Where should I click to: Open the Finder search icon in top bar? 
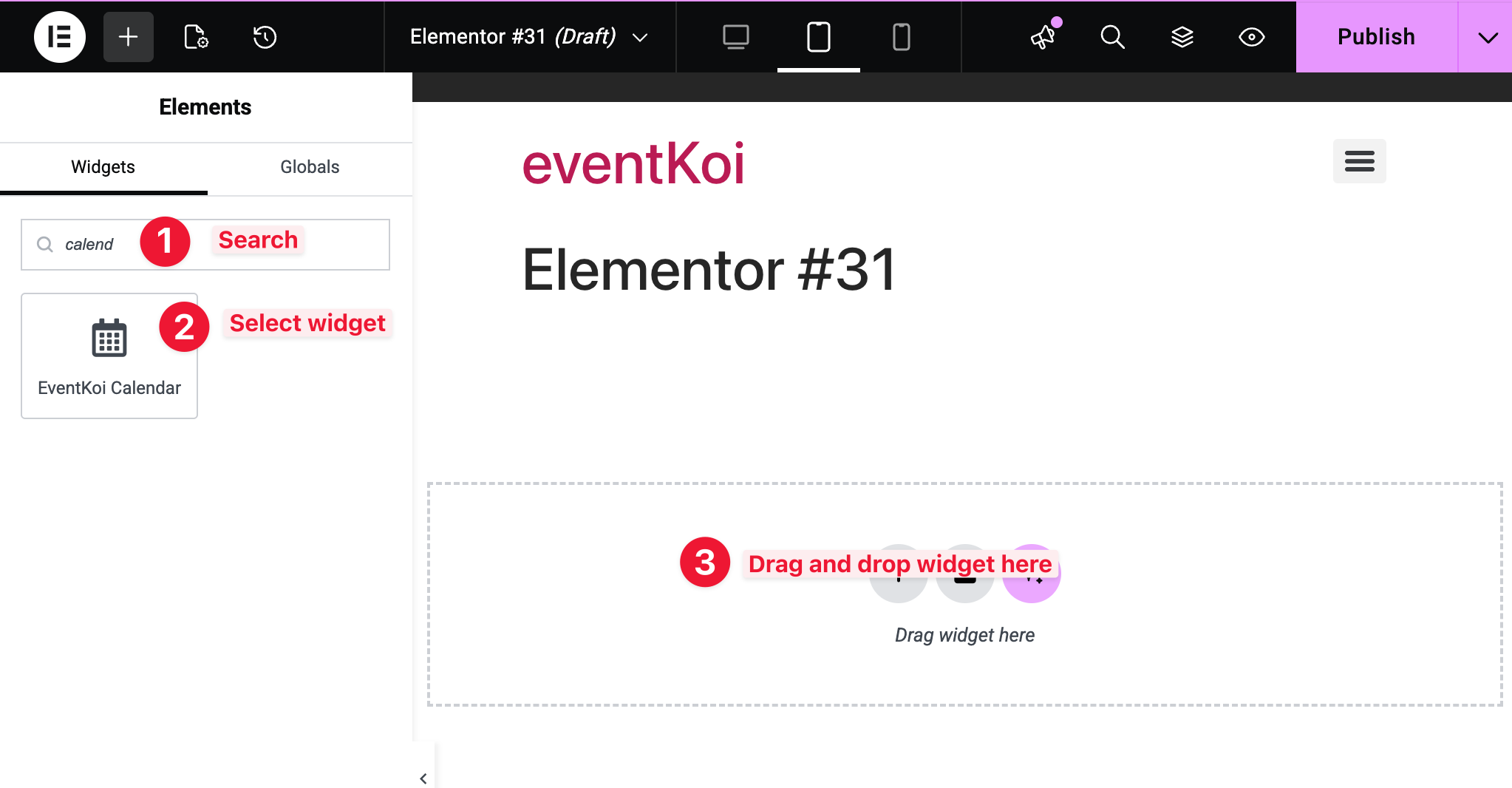click(1112, 37)
